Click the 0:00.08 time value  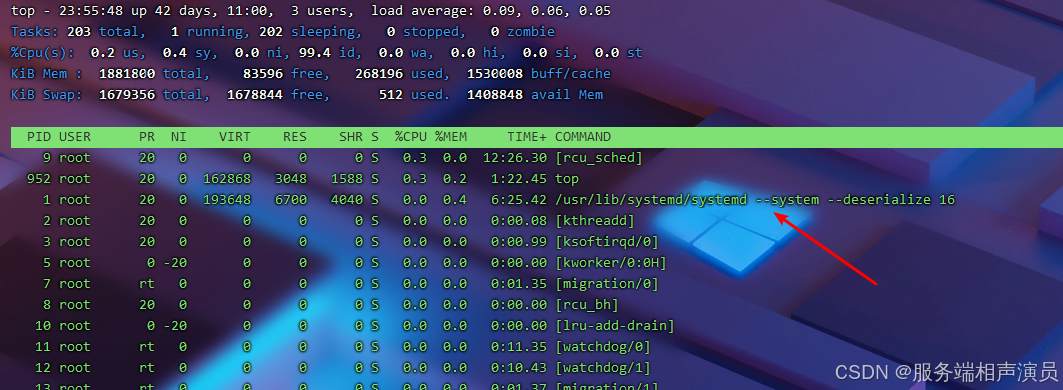click(519, 221)
